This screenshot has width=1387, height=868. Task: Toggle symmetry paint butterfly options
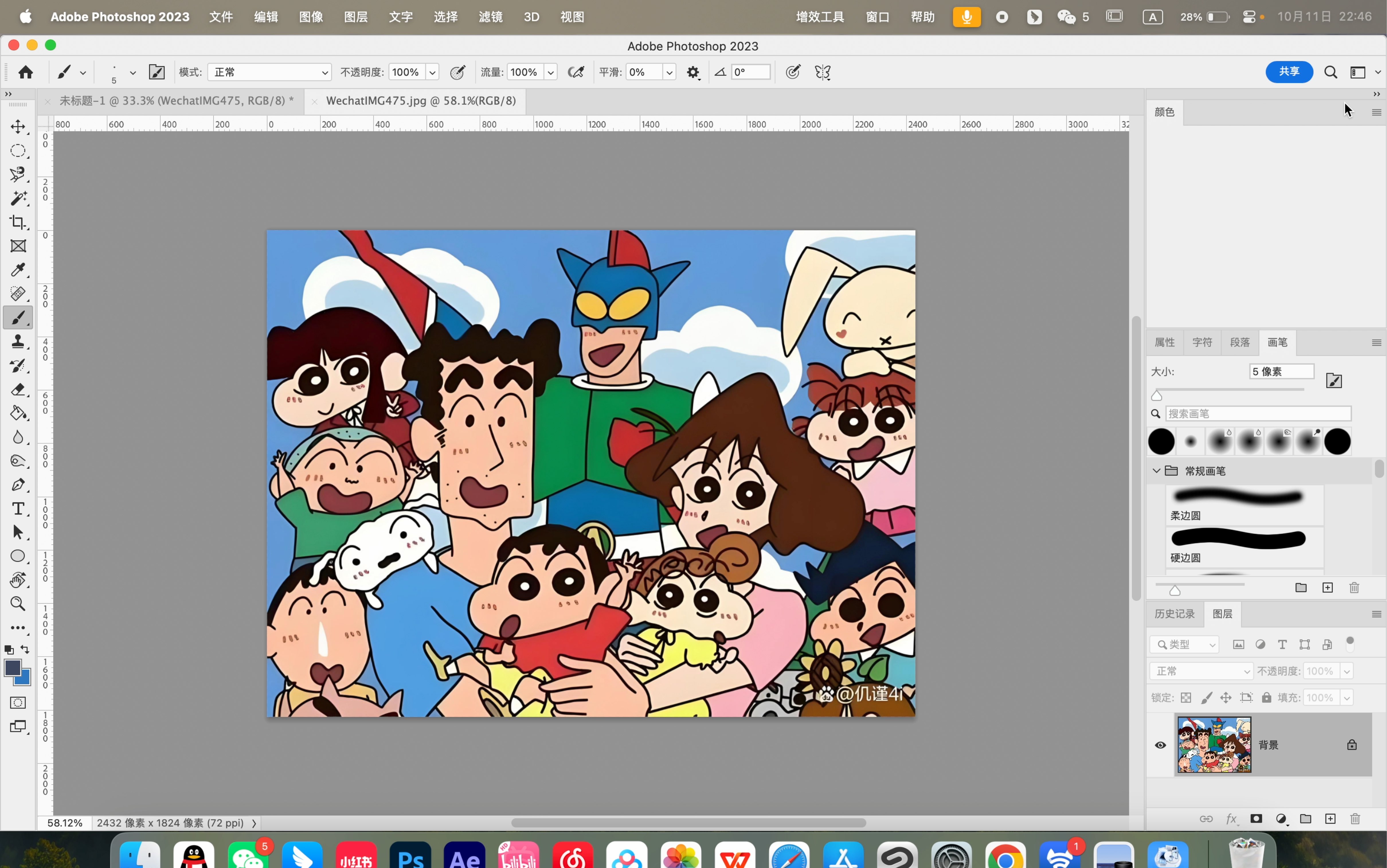tap(822, 72)
